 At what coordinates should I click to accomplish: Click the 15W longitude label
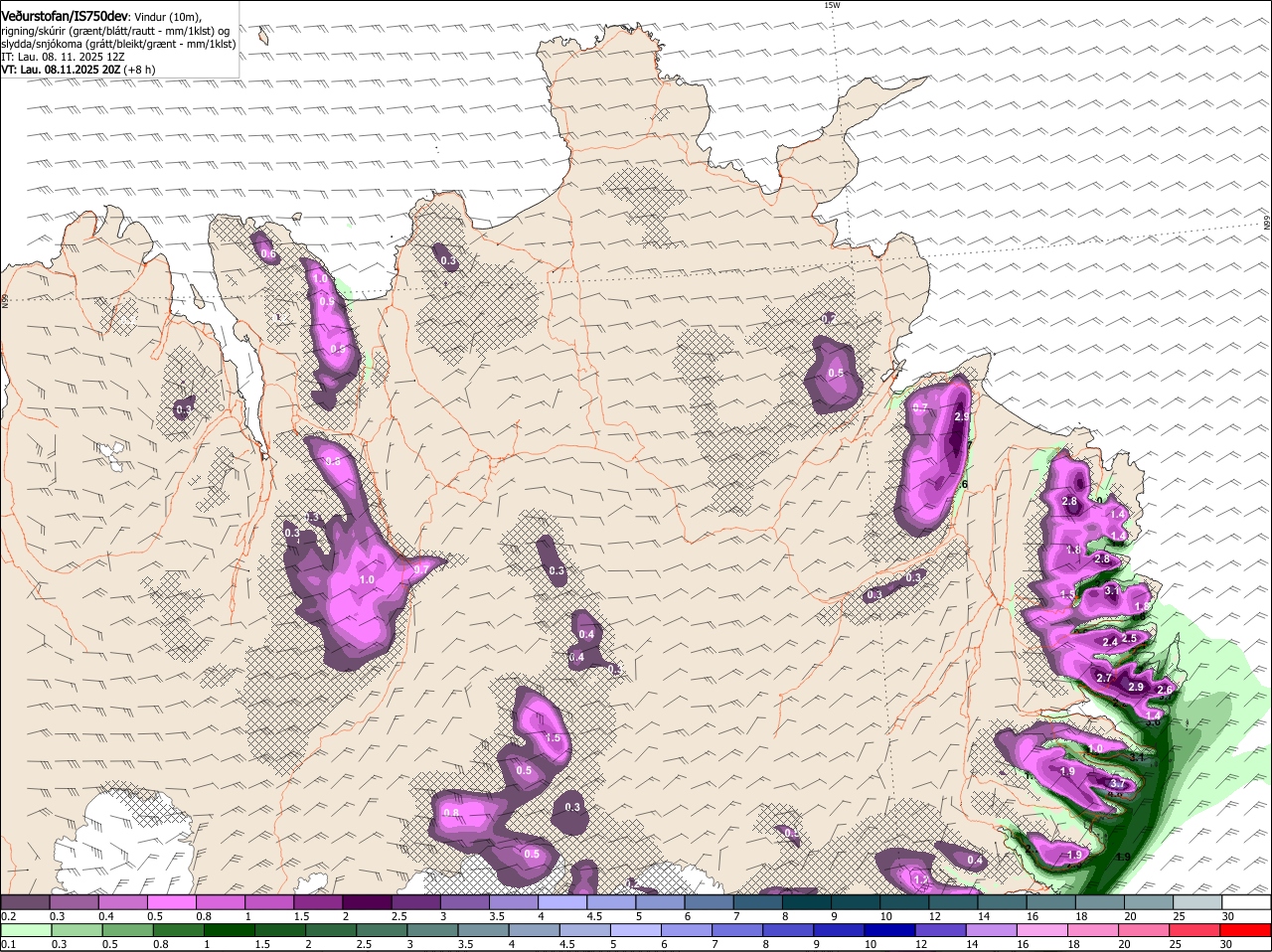click(x=832, y=5)
